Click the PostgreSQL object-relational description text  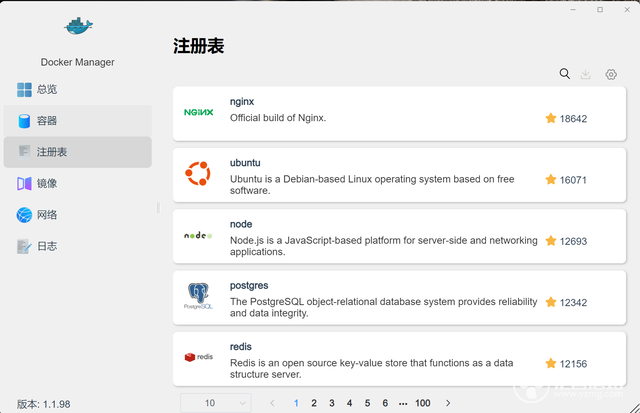[x=384, y=307]
